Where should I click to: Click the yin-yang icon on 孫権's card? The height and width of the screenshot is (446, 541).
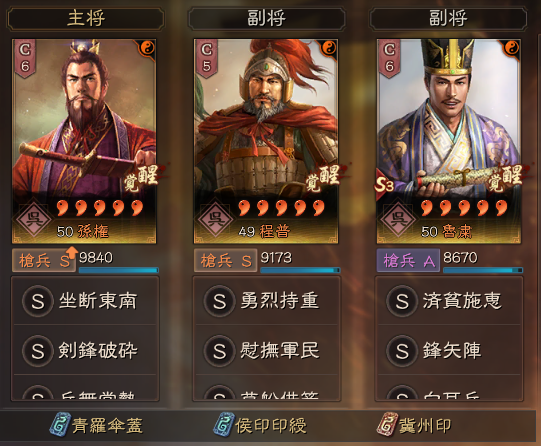pos(148,48)
